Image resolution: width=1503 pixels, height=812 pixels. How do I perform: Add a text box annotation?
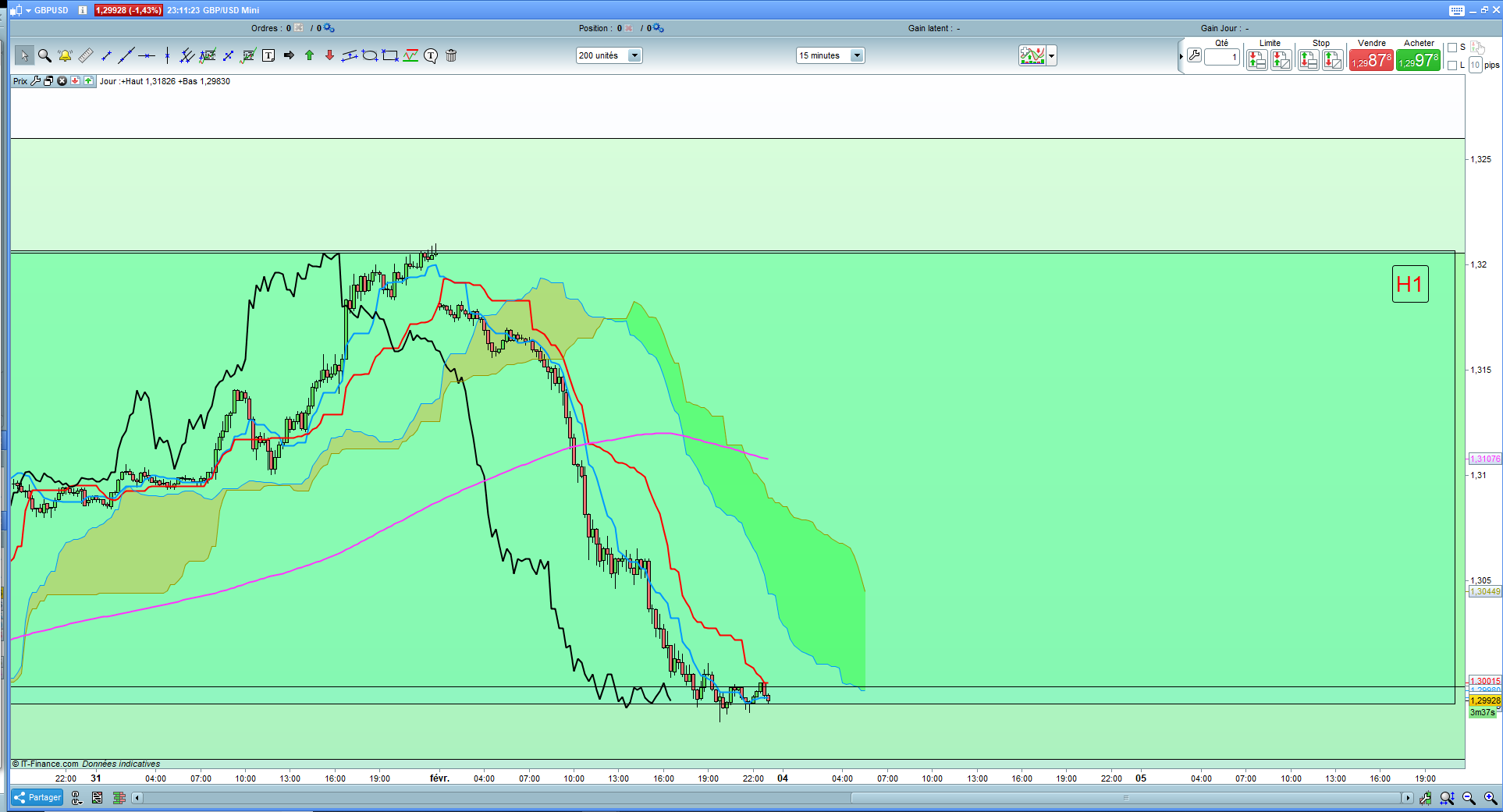point(268,55)
